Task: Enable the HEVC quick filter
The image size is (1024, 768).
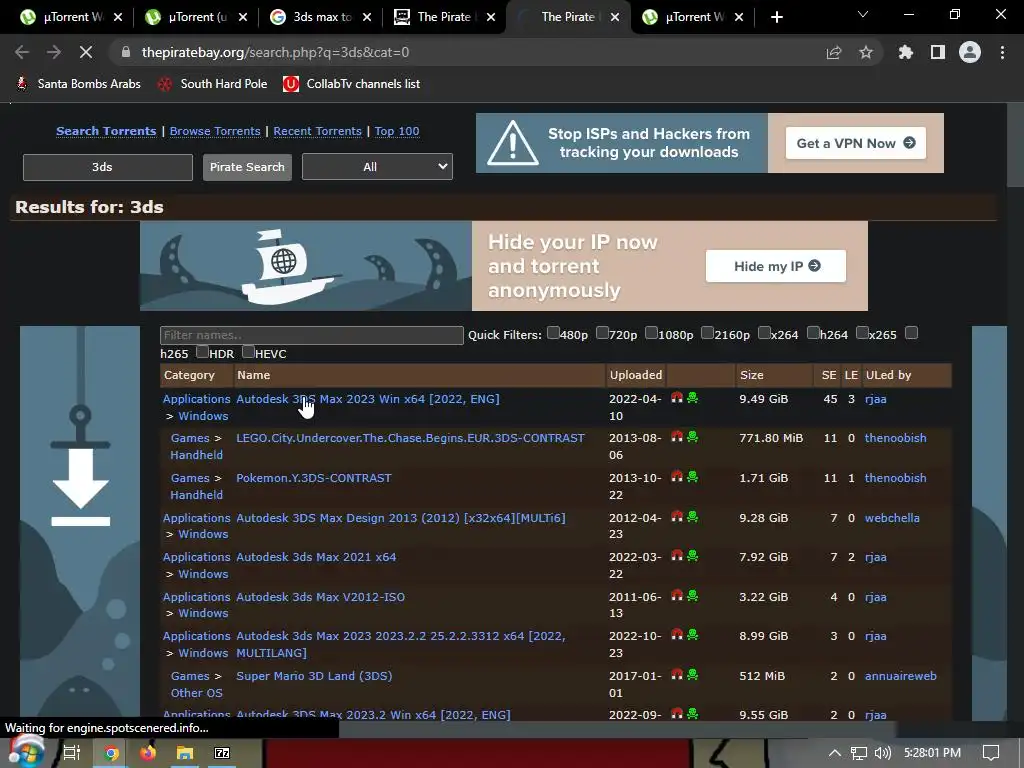Action: tap(248, 352)
